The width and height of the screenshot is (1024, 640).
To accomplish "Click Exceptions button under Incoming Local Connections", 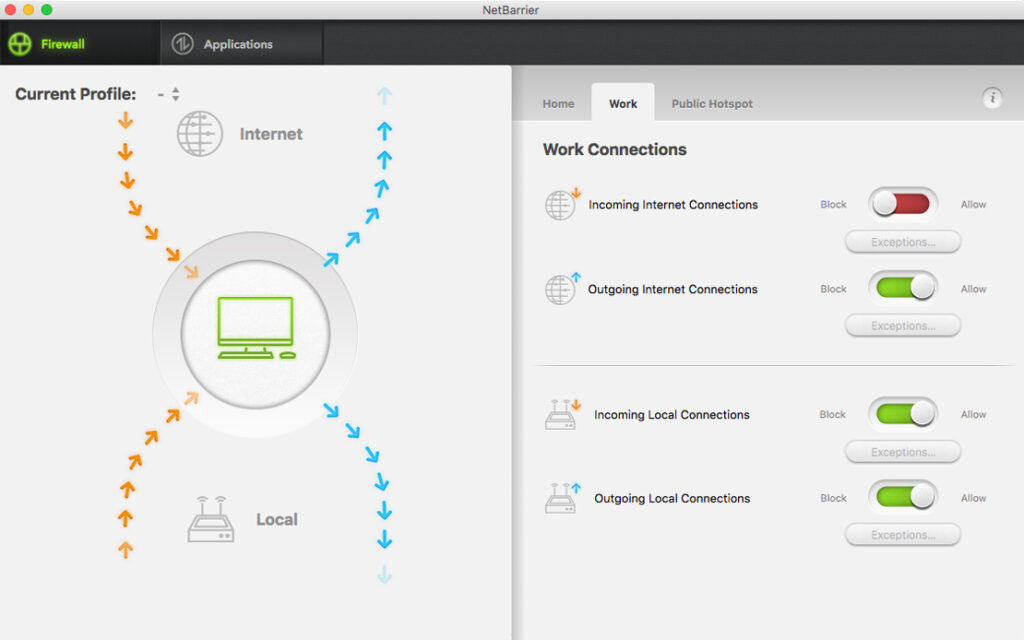I will [902, 452].
